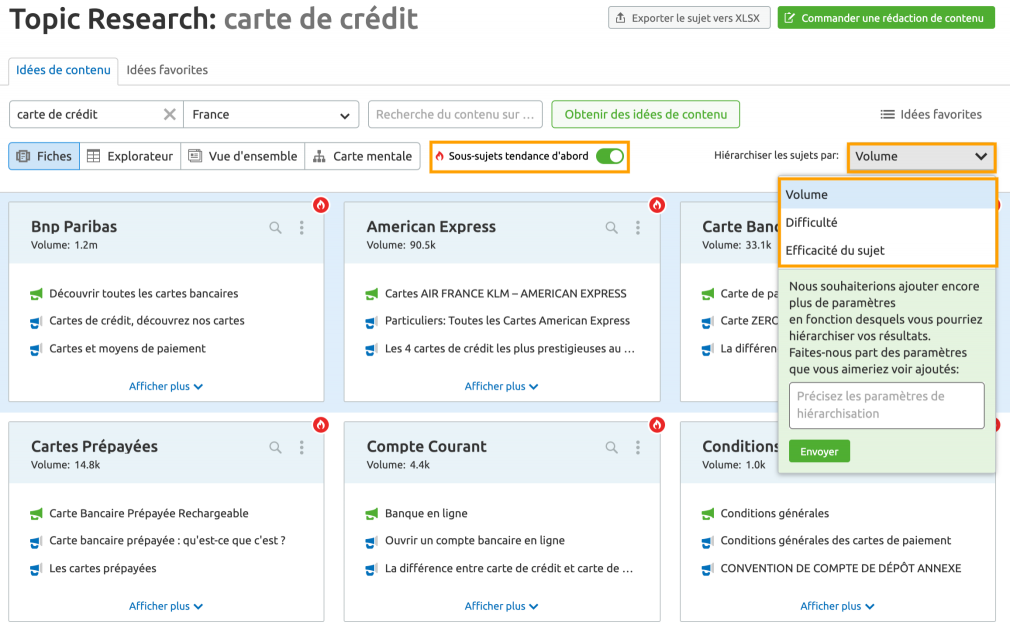Click search icon on Cartes Prépayées card

click(275, 447)
